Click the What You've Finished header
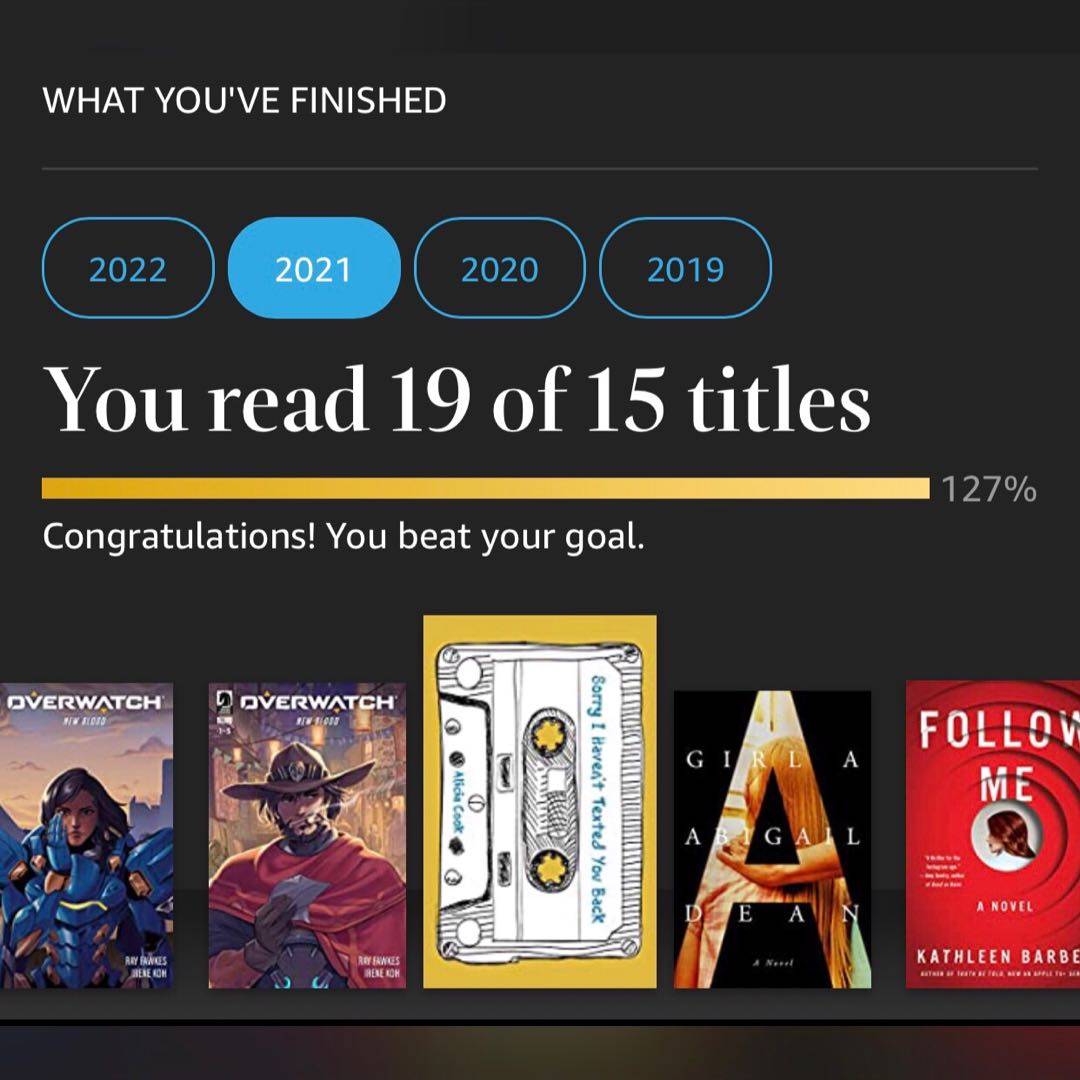Image resolution: width=1080 pixels, height=1080 pixels. click(244, 100)
